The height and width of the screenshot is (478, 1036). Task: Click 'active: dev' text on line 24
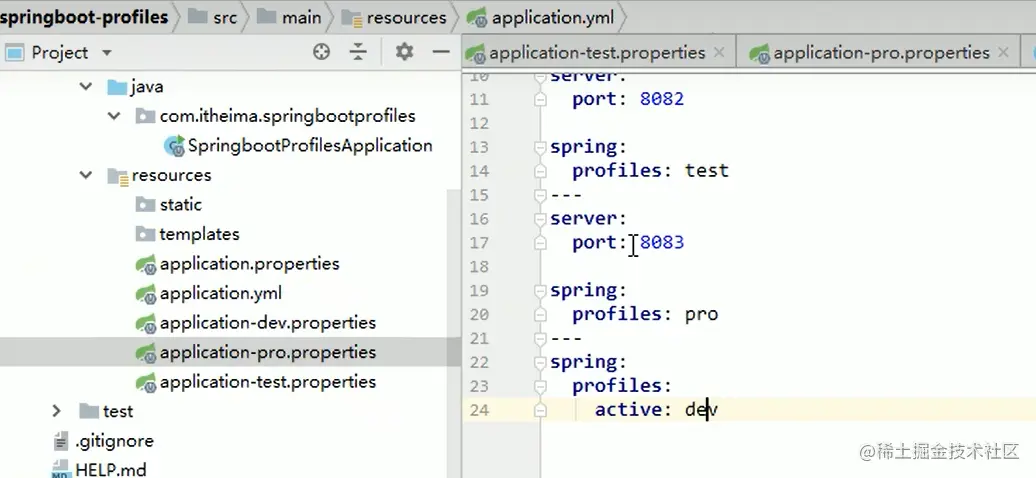point(656,410)
